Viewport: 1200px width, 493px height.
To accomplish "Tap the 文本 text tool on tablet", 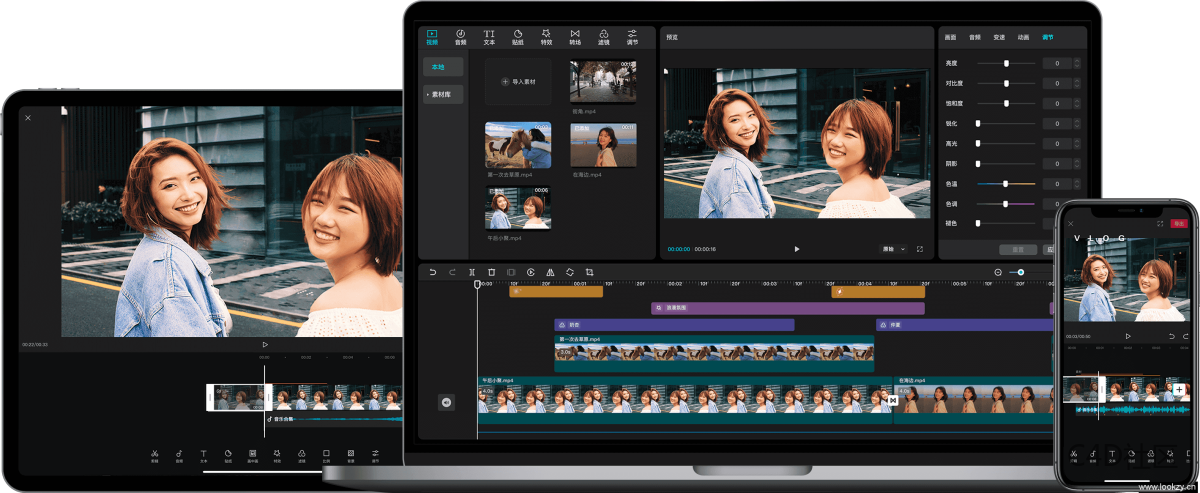I will tap(204, 457).
